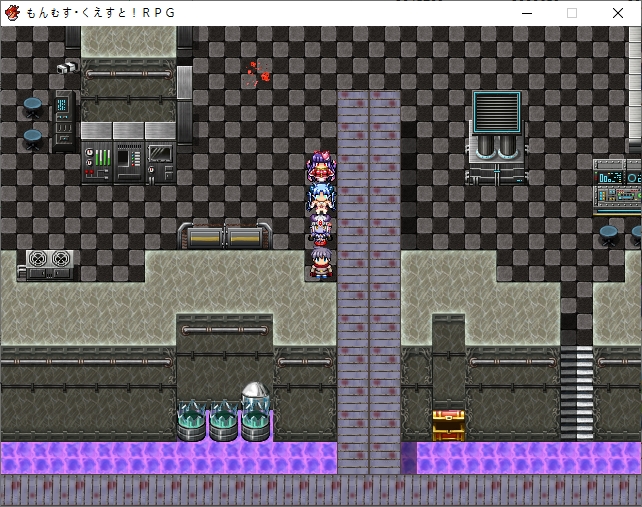Click the computer terminal at right edge
642x507 pixels.
pos(617,187)
